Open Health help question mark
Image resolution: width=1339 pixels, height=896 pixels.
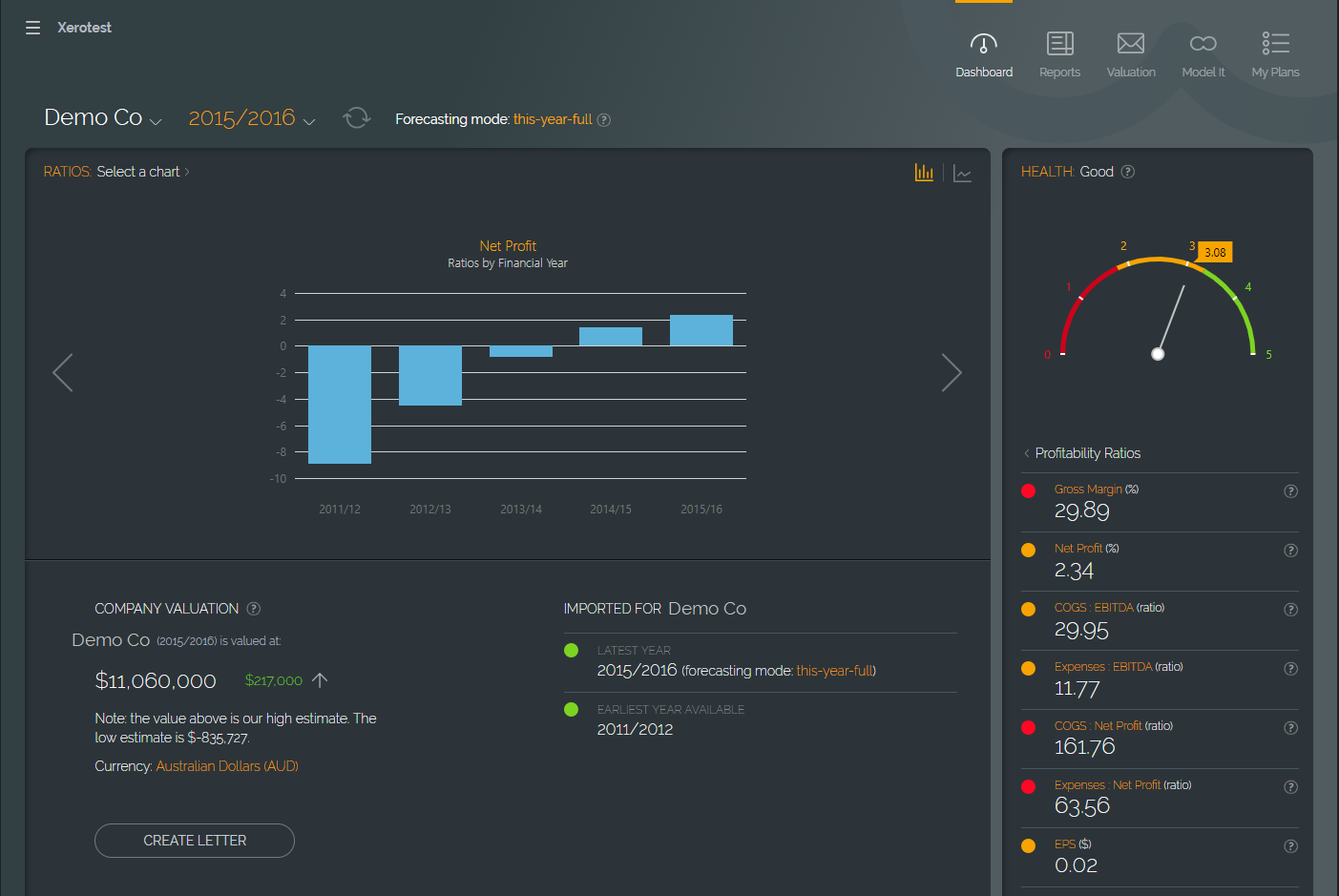pyautogui.click(x=1128, y=172)
